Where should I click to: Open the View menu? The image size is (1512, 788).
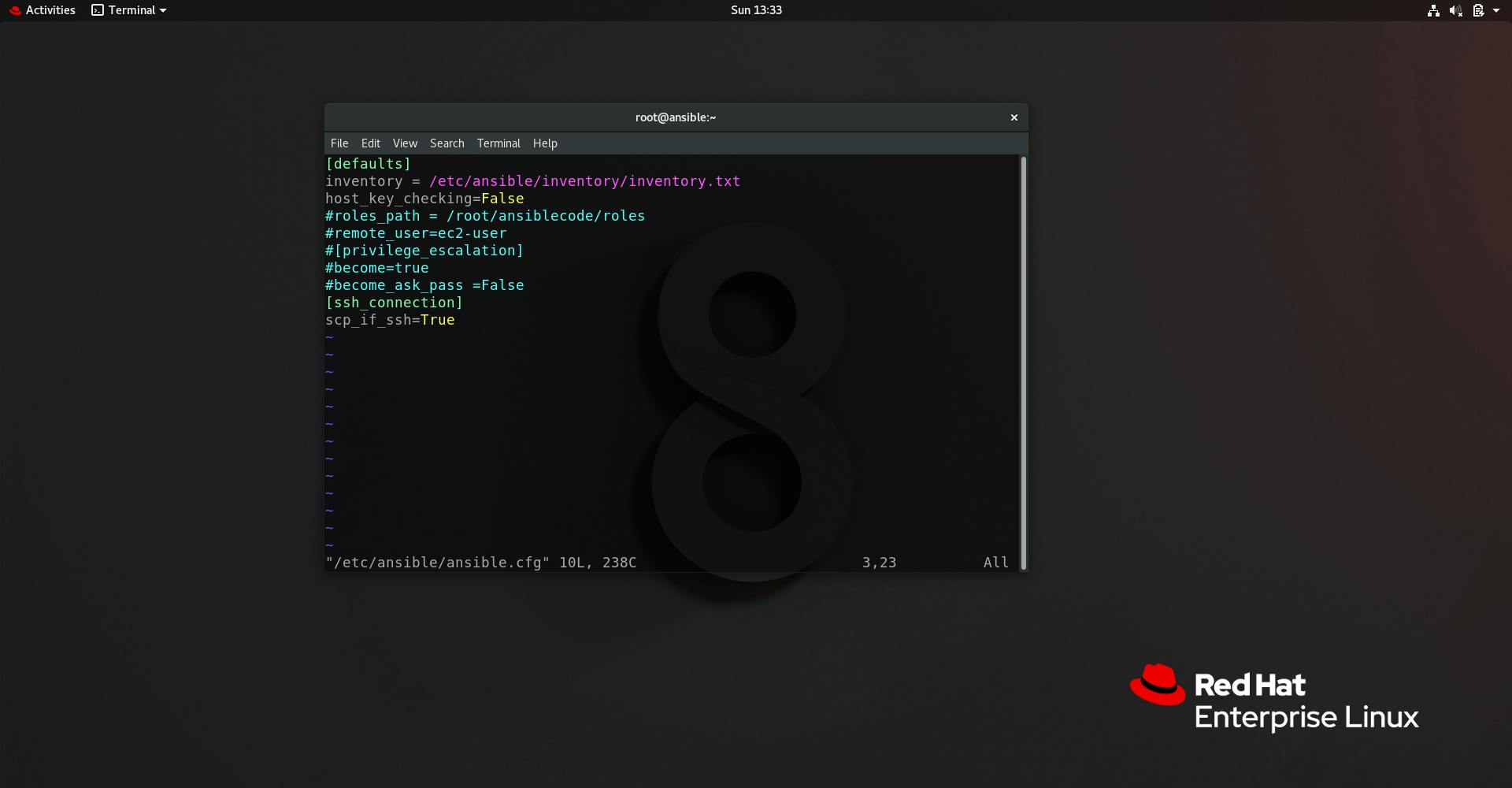(405, 143)
